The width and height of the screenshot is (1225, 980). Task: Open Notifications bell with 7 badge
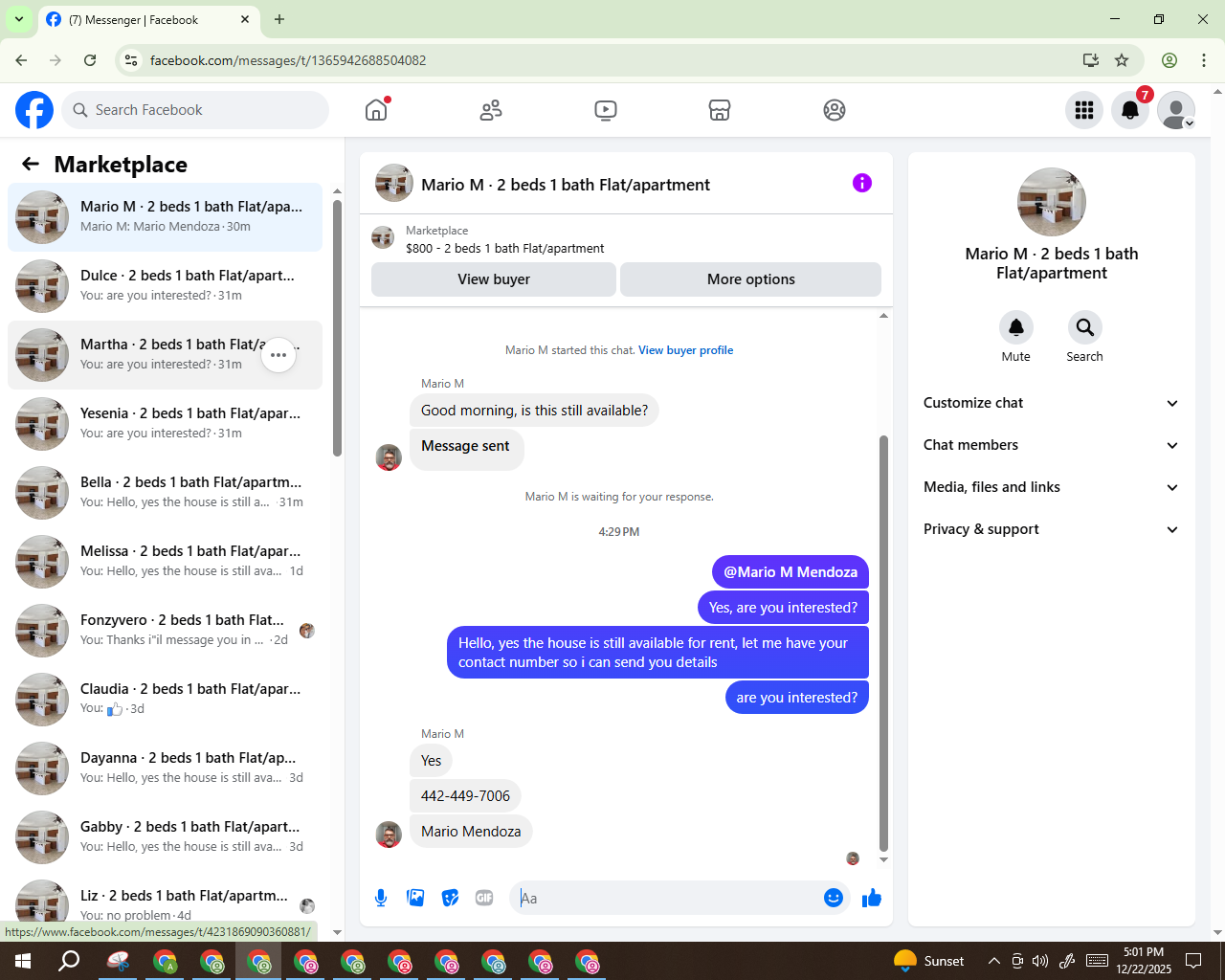tap(1130, 110)
